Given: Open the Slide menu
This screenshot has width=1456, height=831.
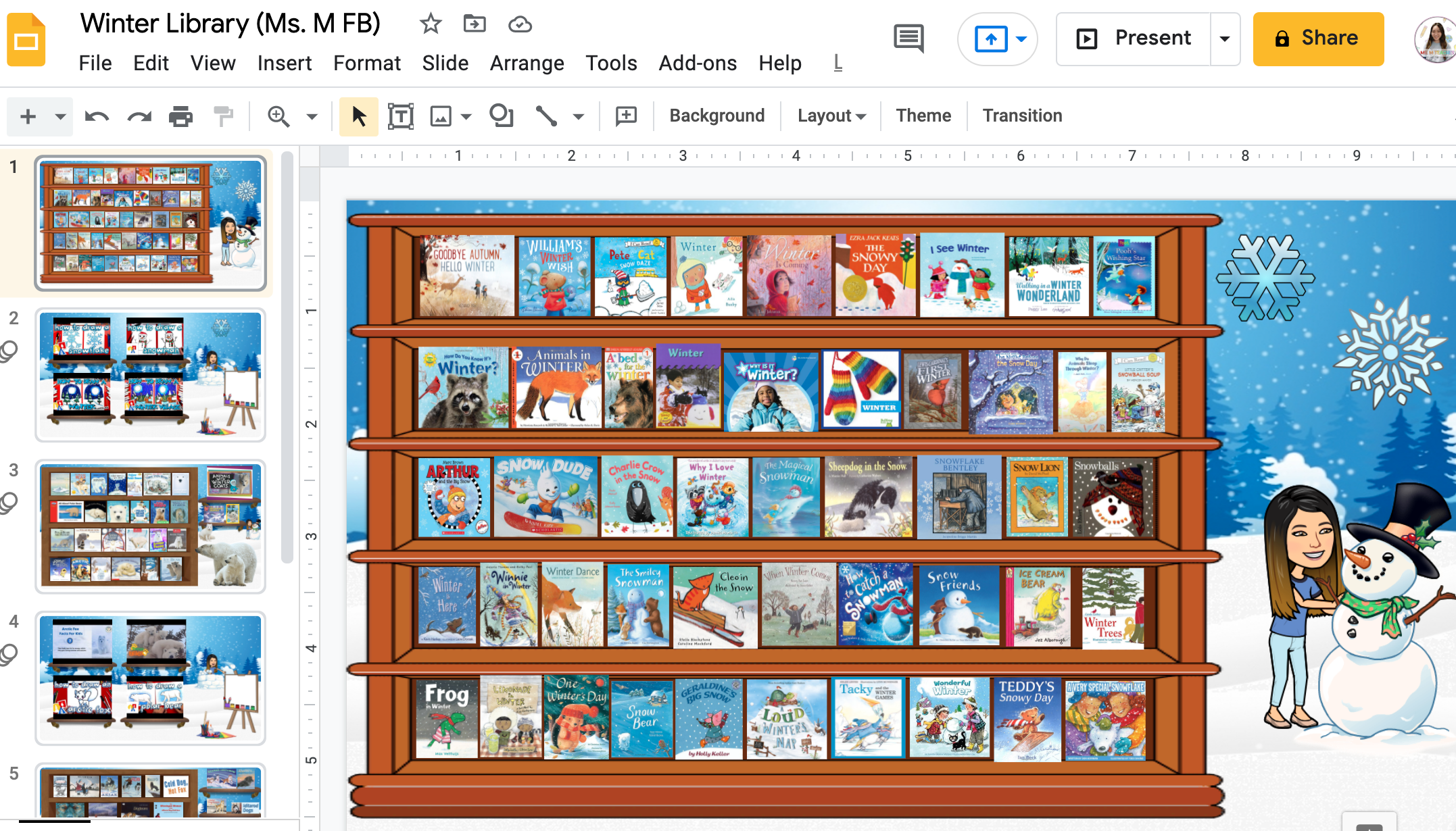Looking at the screenshot, I should click(445, 64).
